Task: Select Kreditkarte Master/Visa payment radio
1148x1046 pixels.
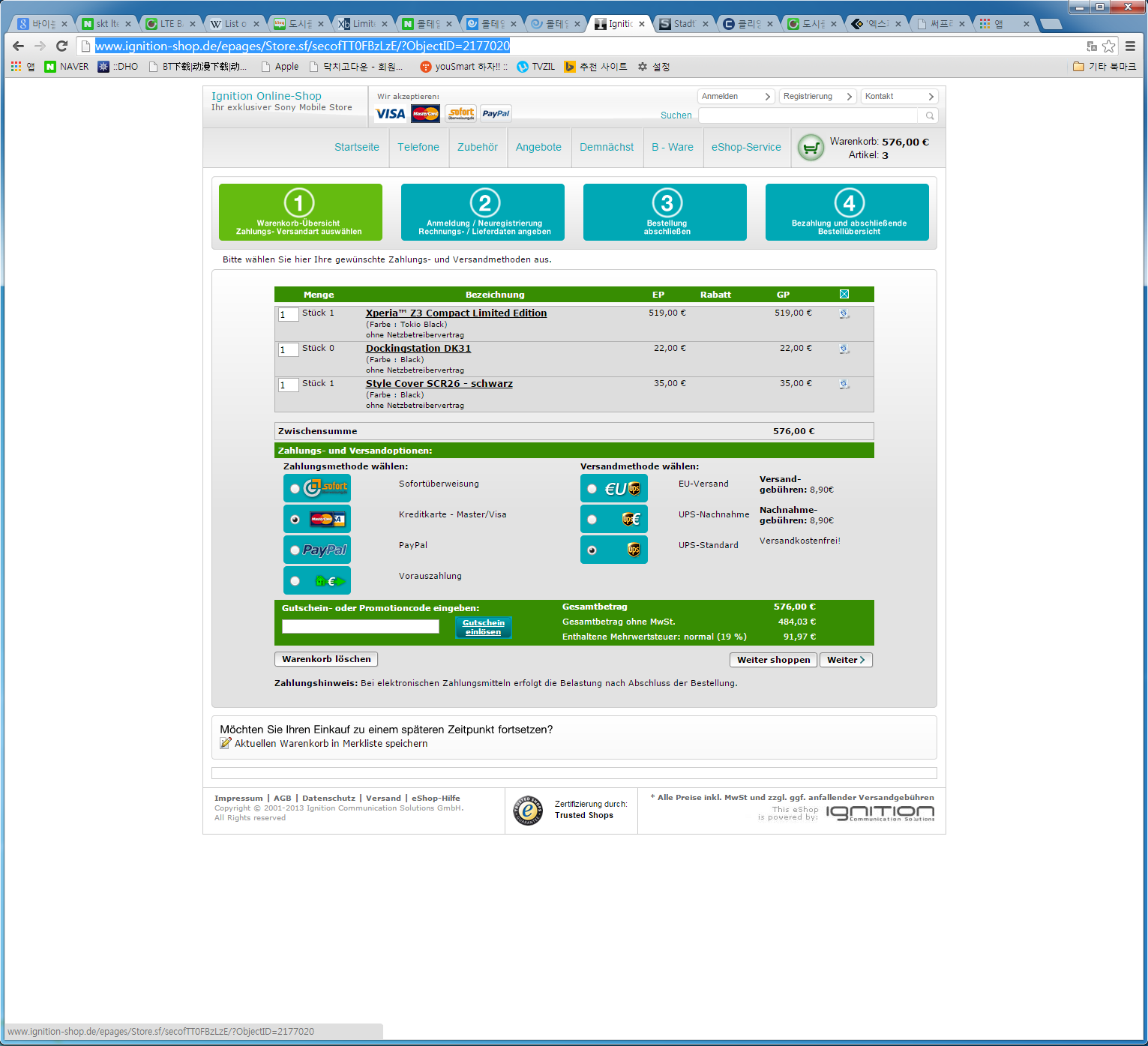Action: tap(295, 520)
